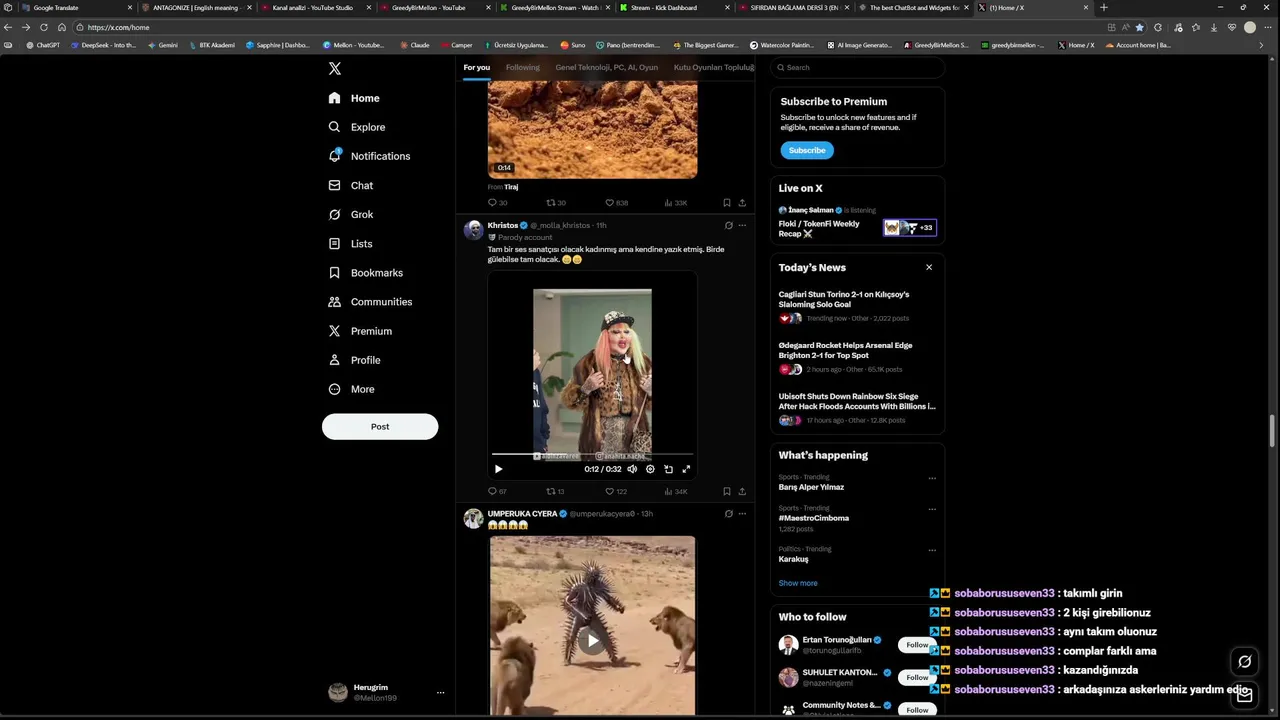Open Khristos video settings gear
1280x720 pixels.
click(x=650, y=469)
